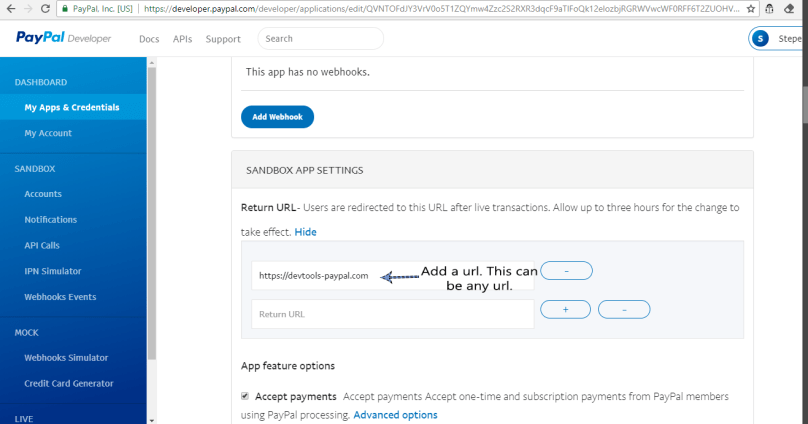The image size is (808, 424).
Task: Open the Docs menu
Action: pyautogui.click(x=149, y=39)
